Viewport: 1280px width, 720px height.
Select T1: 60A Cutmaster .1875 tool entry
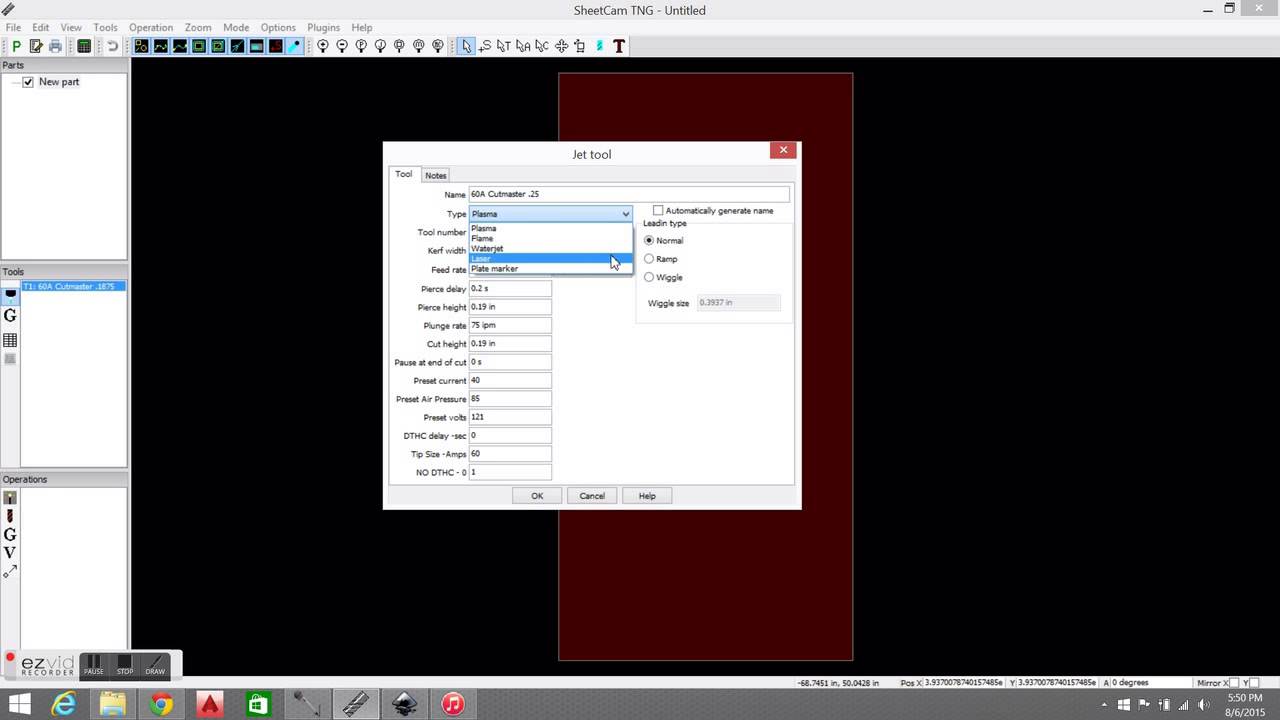[73, 287]
